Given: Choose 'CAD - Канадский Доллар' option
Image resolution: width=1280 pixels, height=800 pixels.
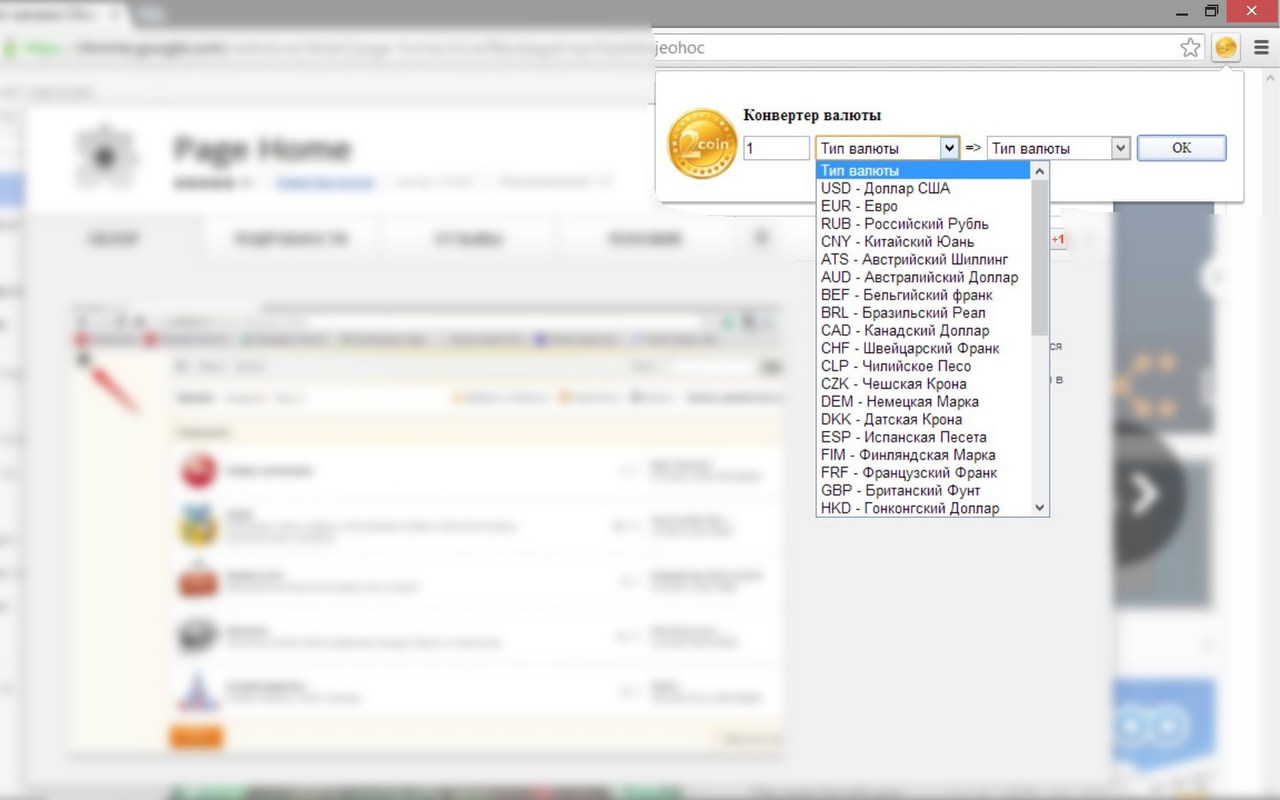Looking at the screenshot, I should coord(924,331).
